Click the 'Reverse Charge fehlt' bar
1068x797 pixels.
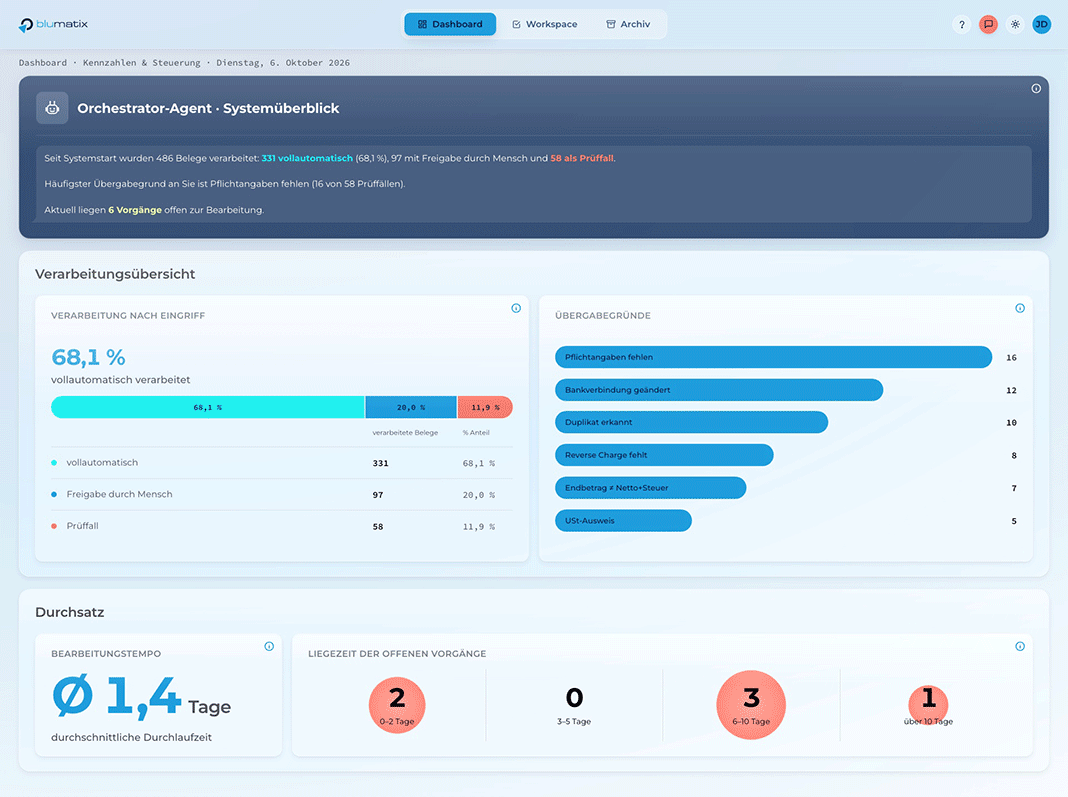664,455
